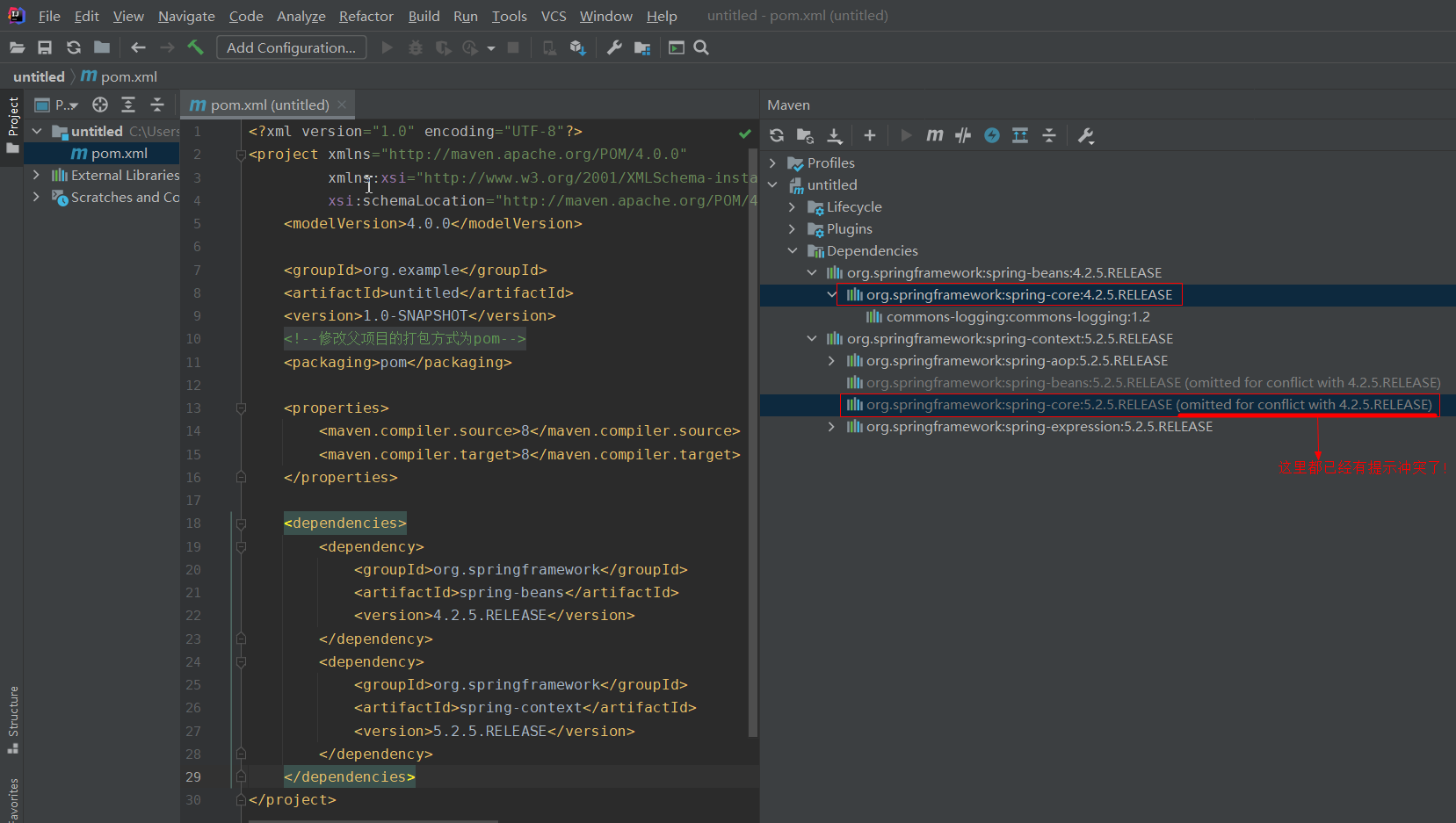
Task: Open Maven Settings wrench icon
Action: (1086, 135)
